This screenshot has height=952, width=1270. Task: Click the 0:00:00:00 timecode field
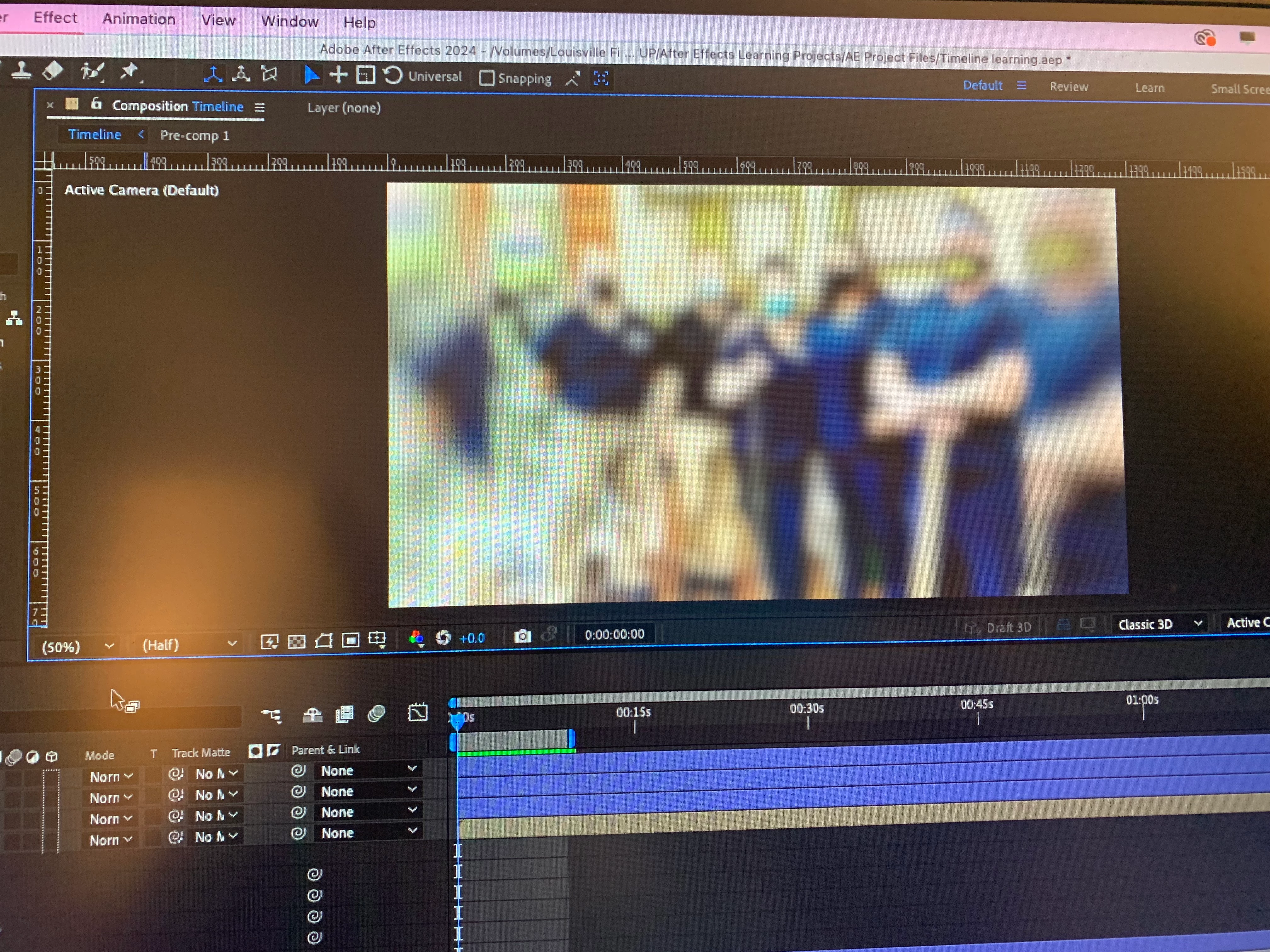(x=614, y=634)
